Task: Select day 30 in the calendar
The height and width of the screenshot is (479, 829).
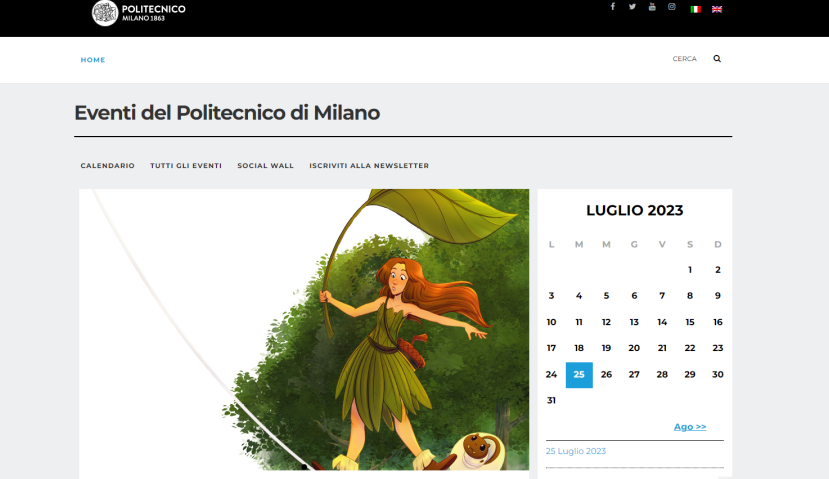Action: [717, 374]
